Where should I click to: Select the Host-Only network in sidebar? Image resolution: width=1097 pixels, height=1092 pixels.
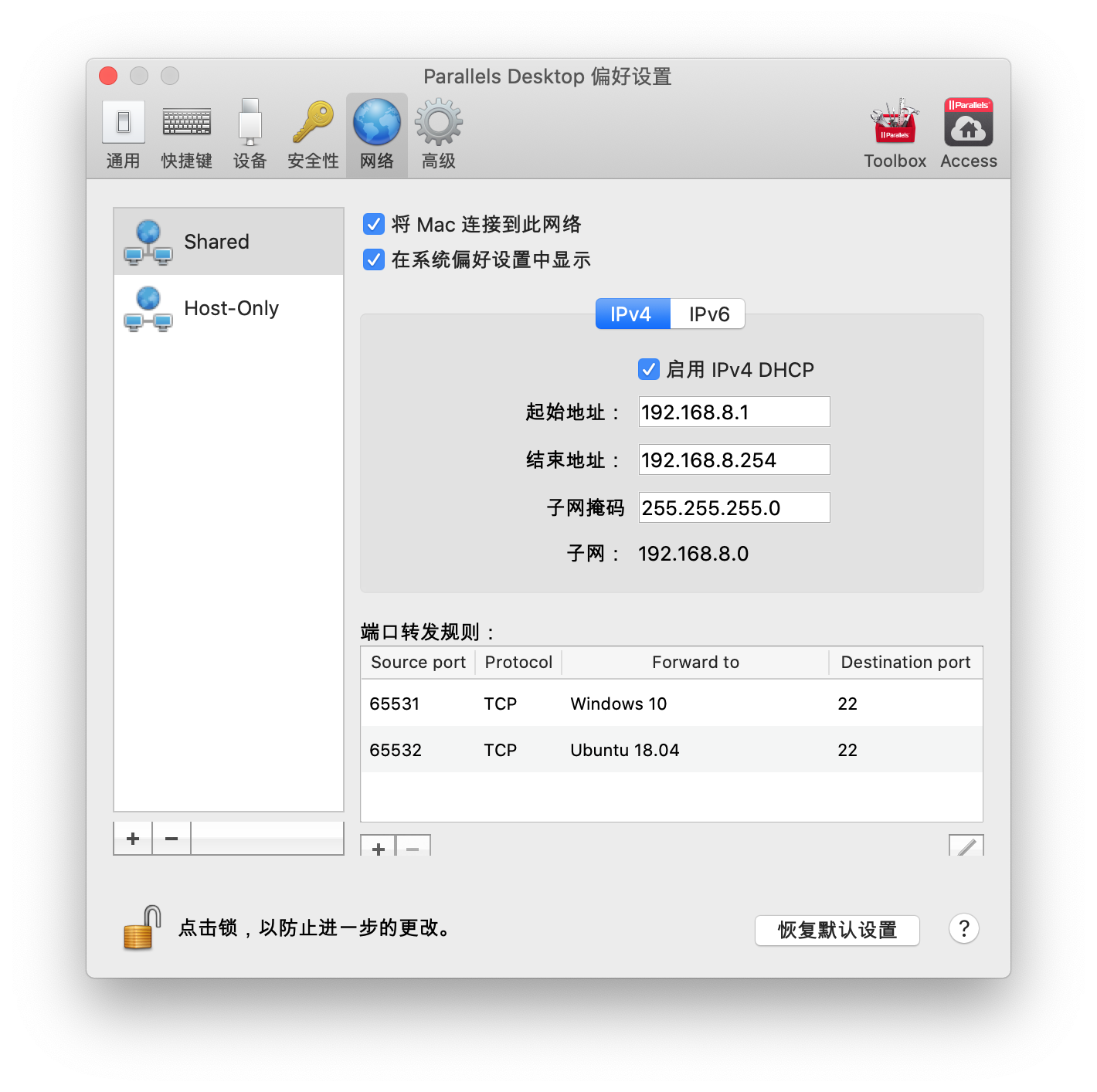pyautogui.click(x=229, y=308)
